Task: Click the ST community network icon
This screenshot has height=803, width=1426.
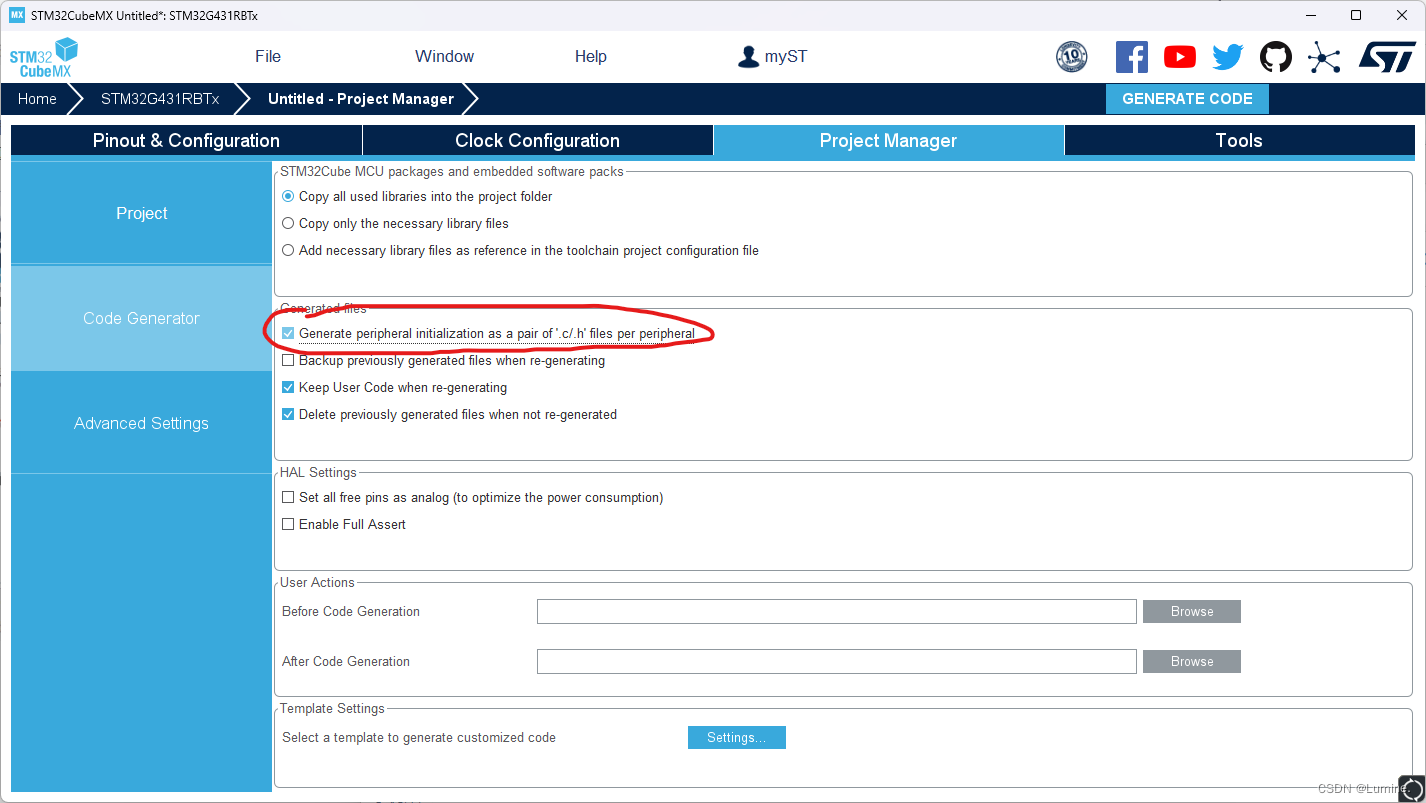Action: (1324, 57)
